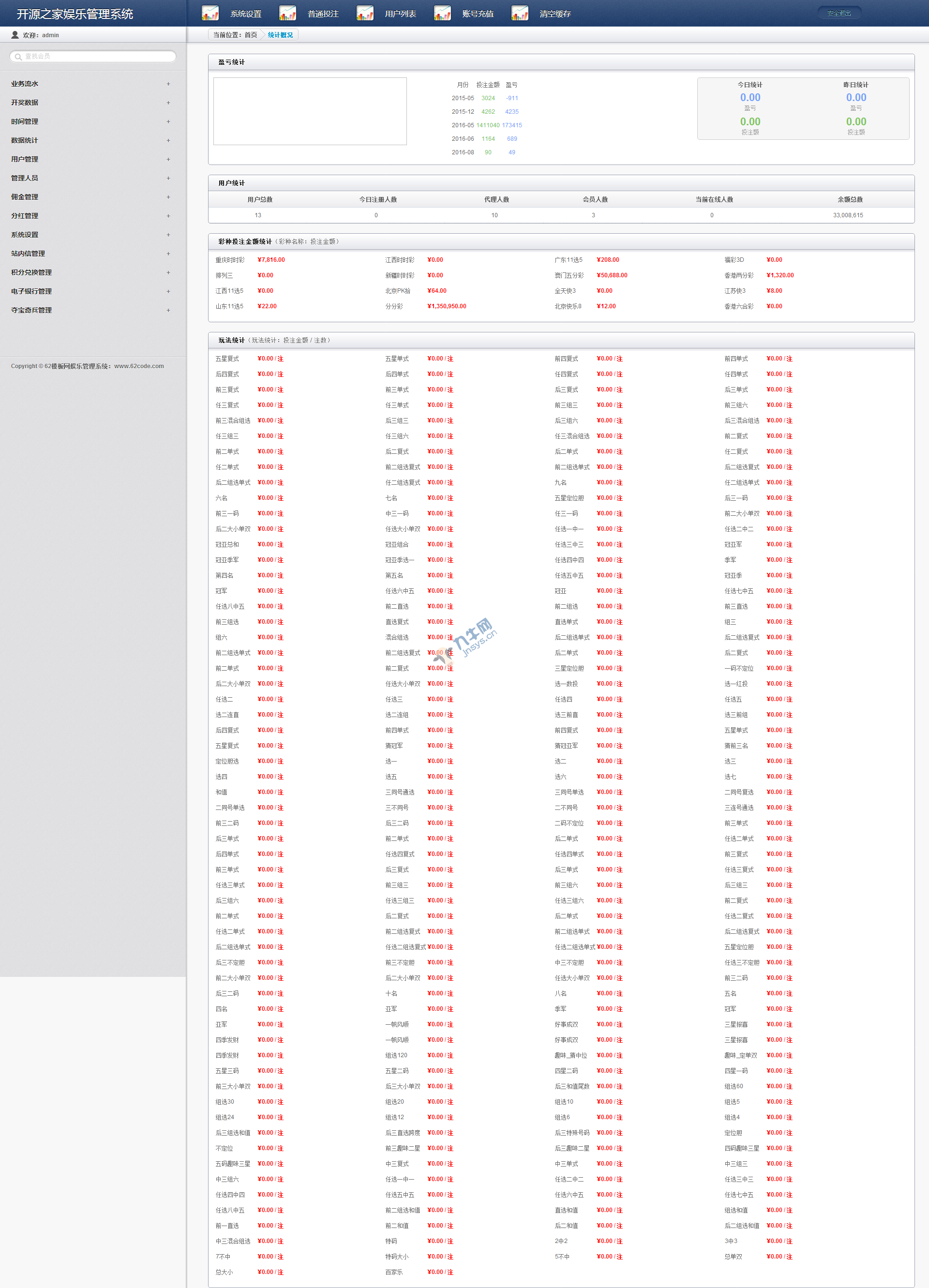Click the 昨日统计 投注额 0.00 value

pos(856,121)
